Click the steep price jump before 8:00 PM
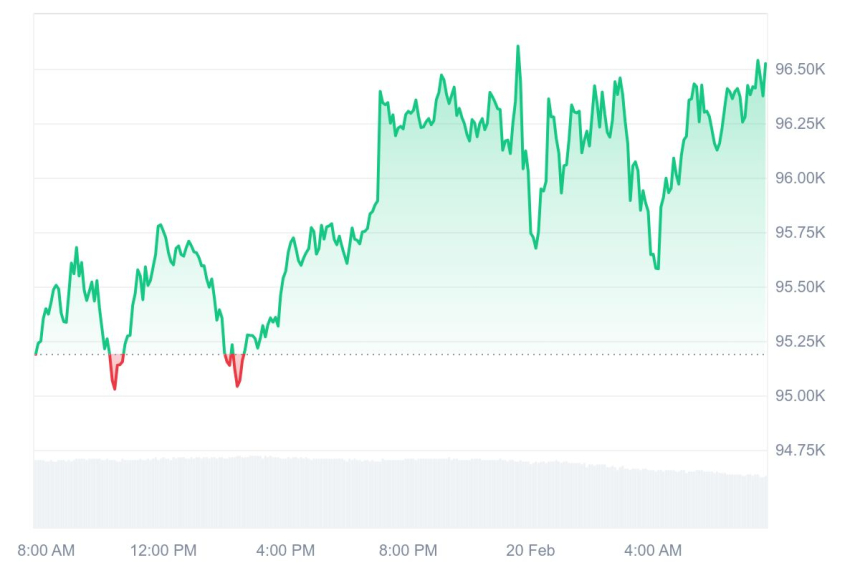 pos(379,150)
